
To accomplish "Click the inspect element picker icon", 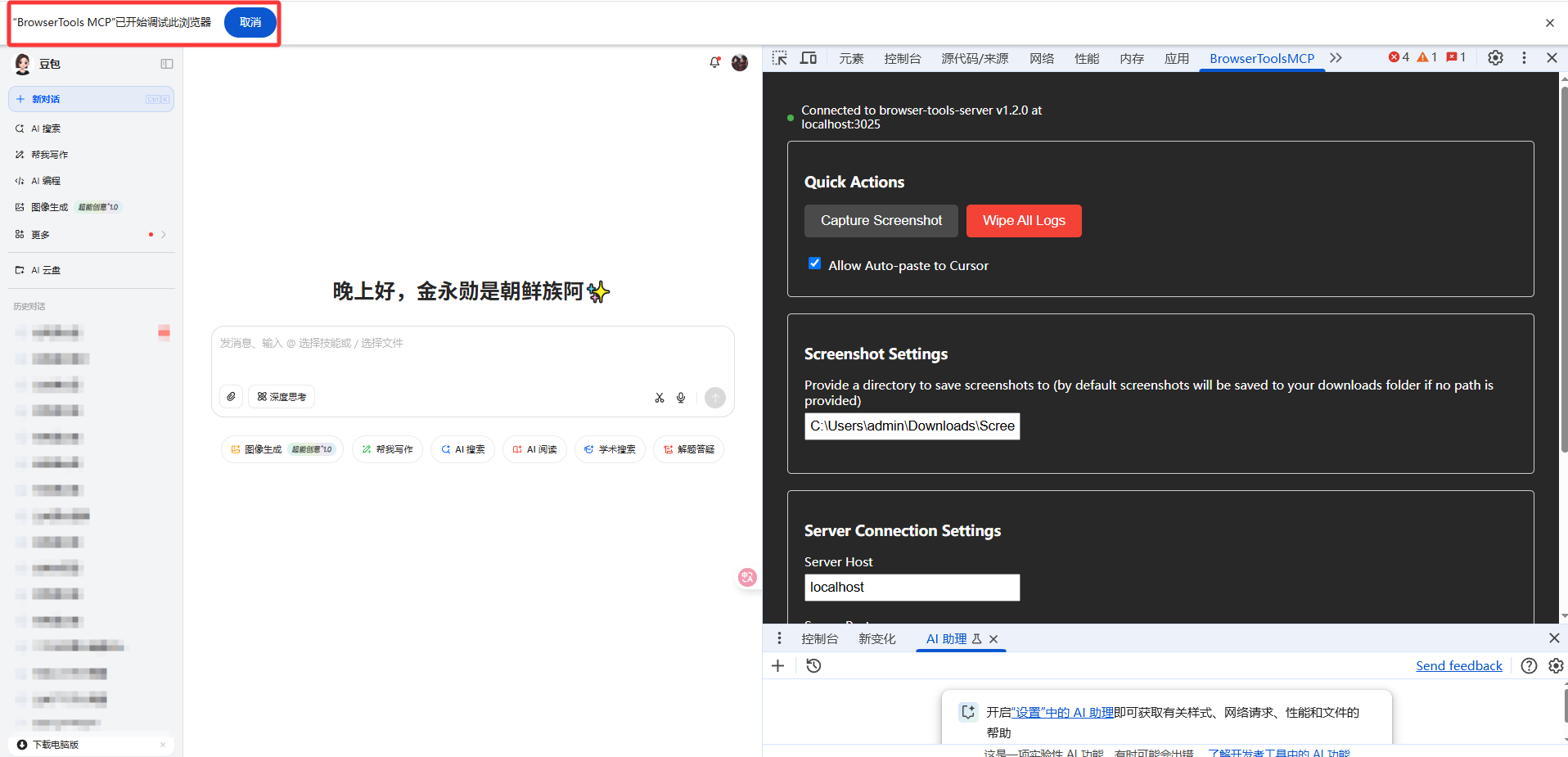I will 779,58.
